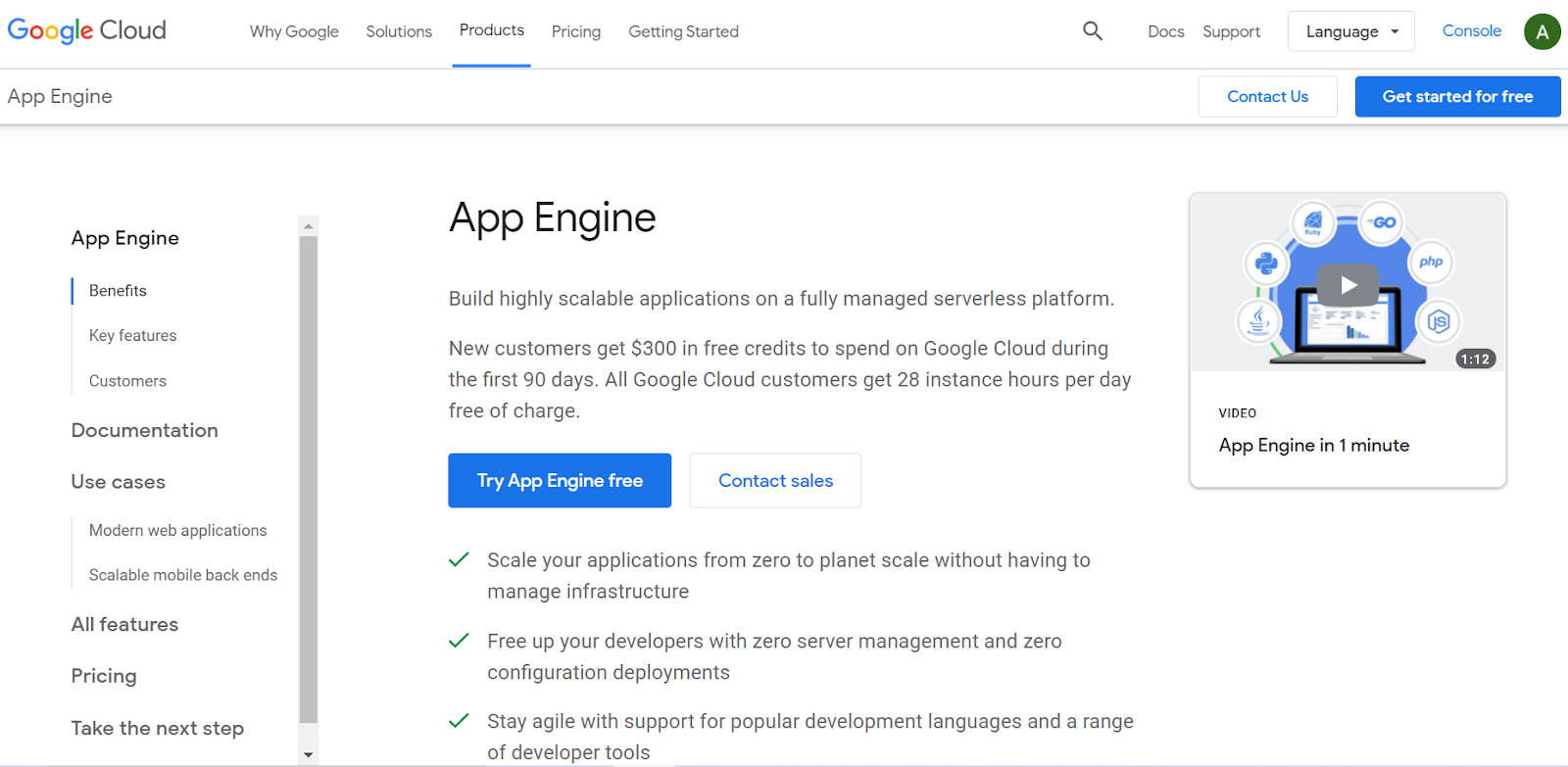The height and width of the screenshot is (767, 1568).
Task: Open the Language dropdown
Action: (1350, 31)
